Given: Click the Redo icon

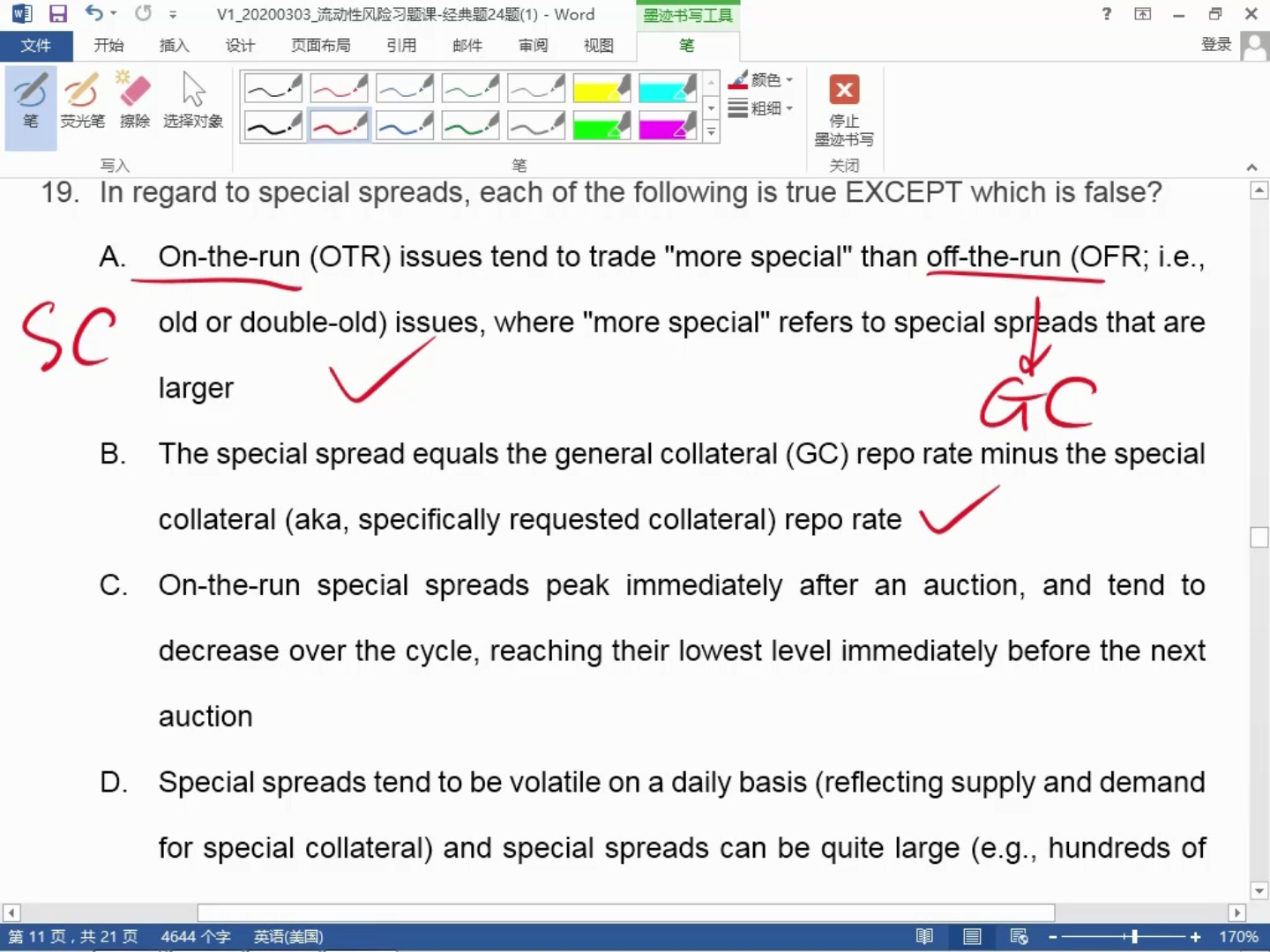Looking at the screenshot, I should (x=143, y=13).
